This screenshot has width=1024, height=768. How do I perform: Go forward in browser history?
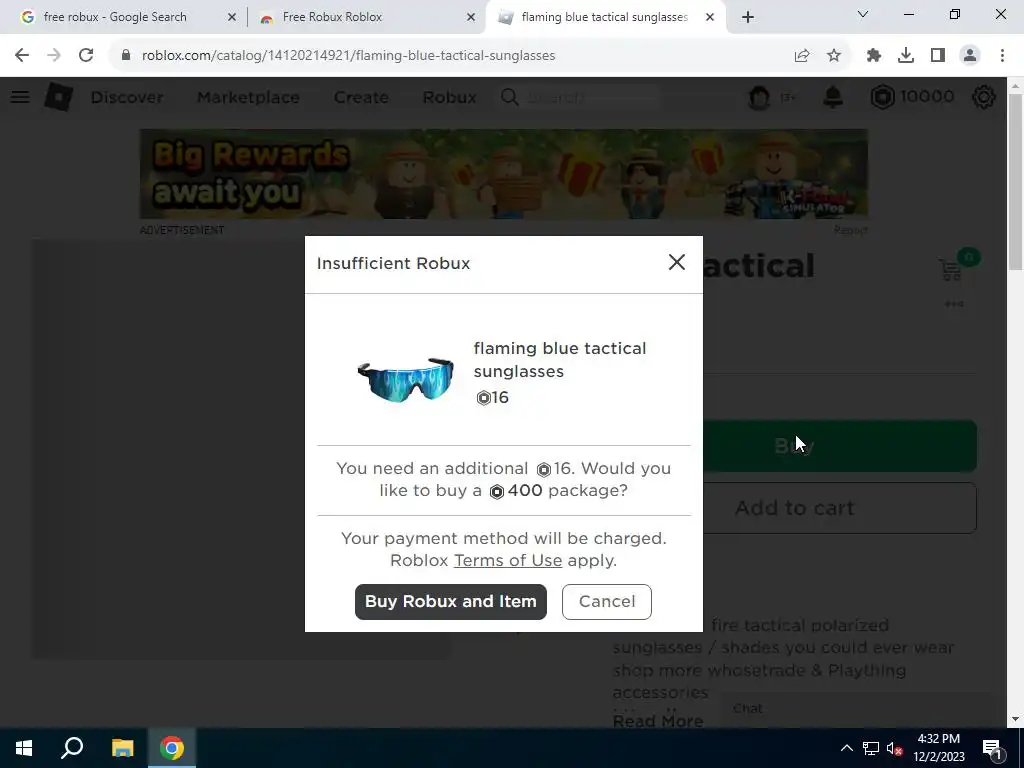click(x=54, y=56)
